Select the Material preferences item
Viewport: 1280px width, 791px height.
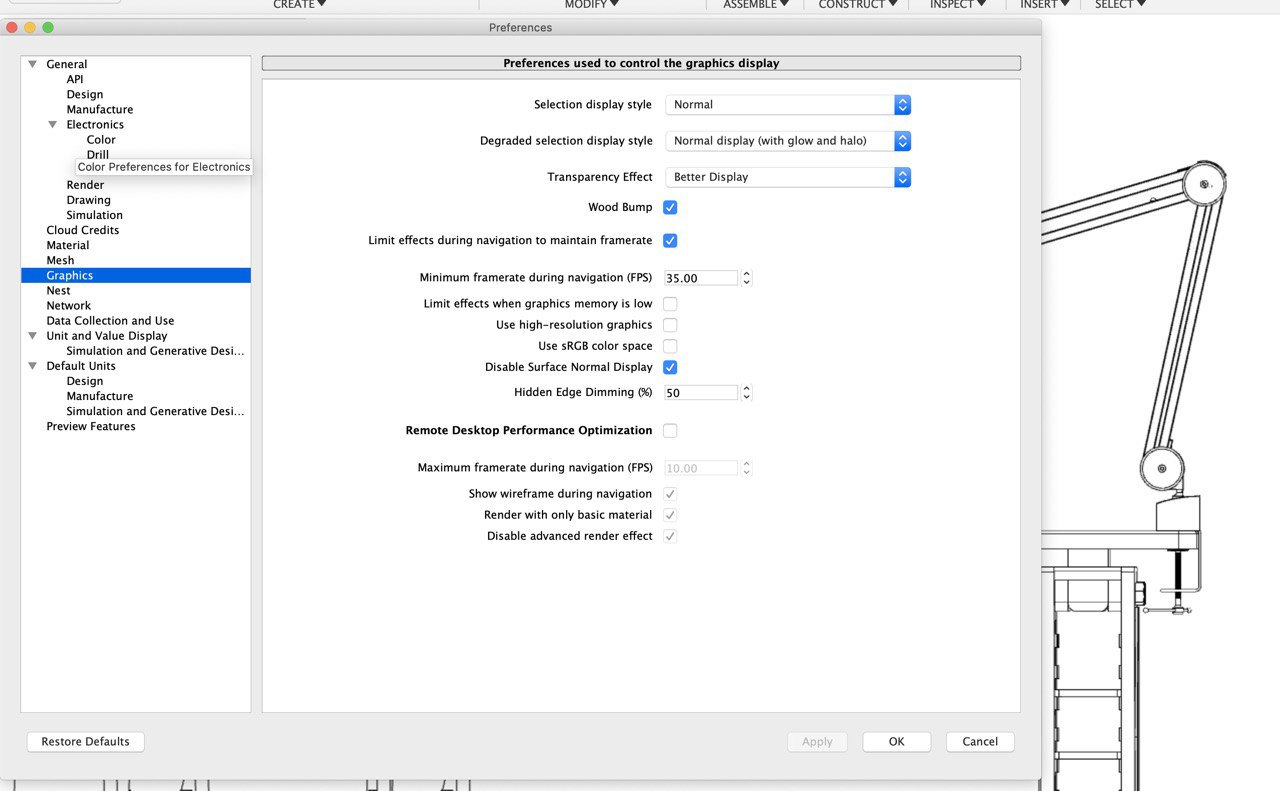click(68, 245)
